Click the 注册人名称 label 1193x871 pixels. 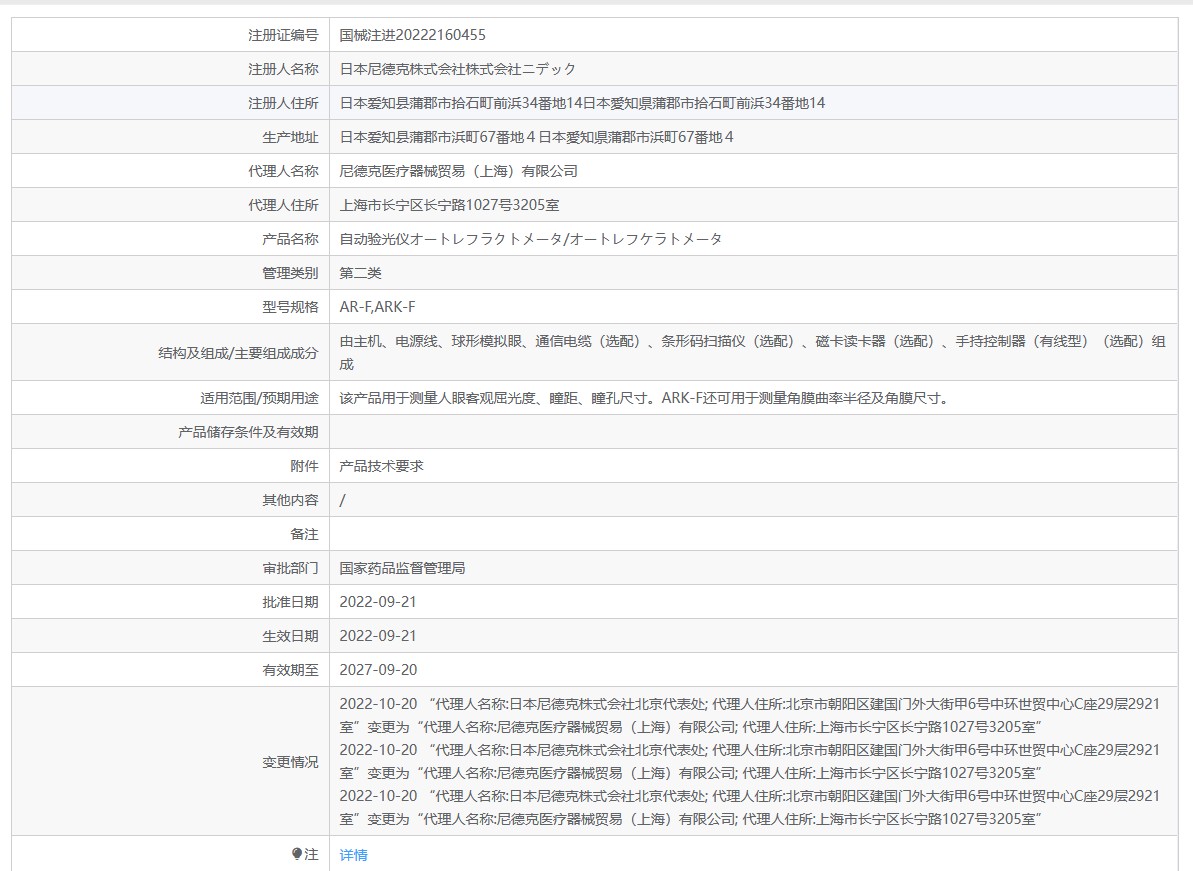click(x=283, y=69)
